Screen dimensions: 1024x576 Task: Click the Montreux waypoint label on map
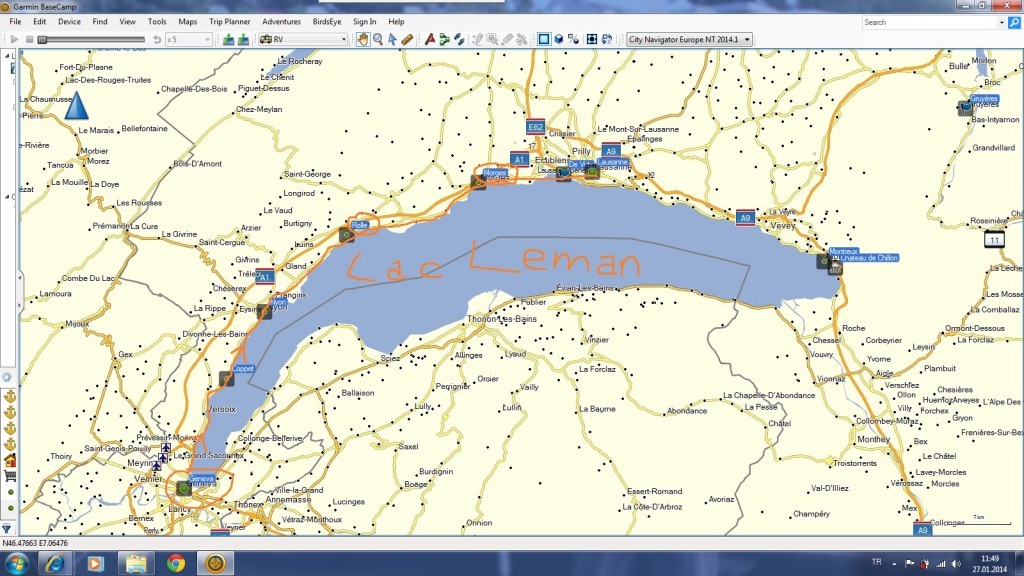[x=844, y=251]
